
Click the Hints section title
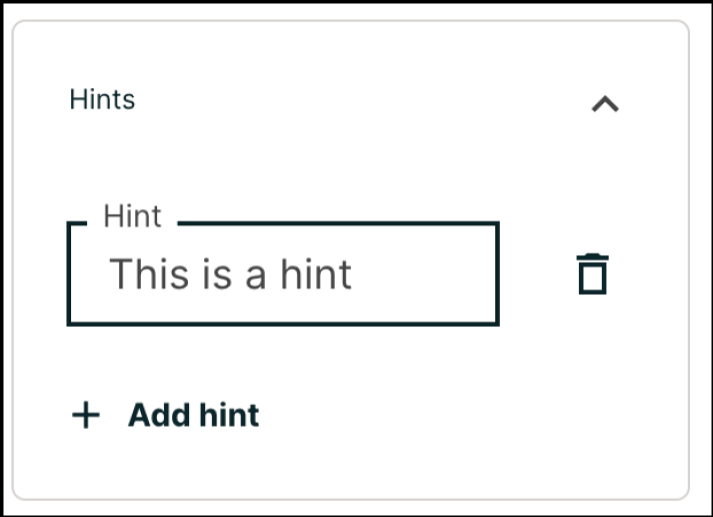[x=102, y=100]
